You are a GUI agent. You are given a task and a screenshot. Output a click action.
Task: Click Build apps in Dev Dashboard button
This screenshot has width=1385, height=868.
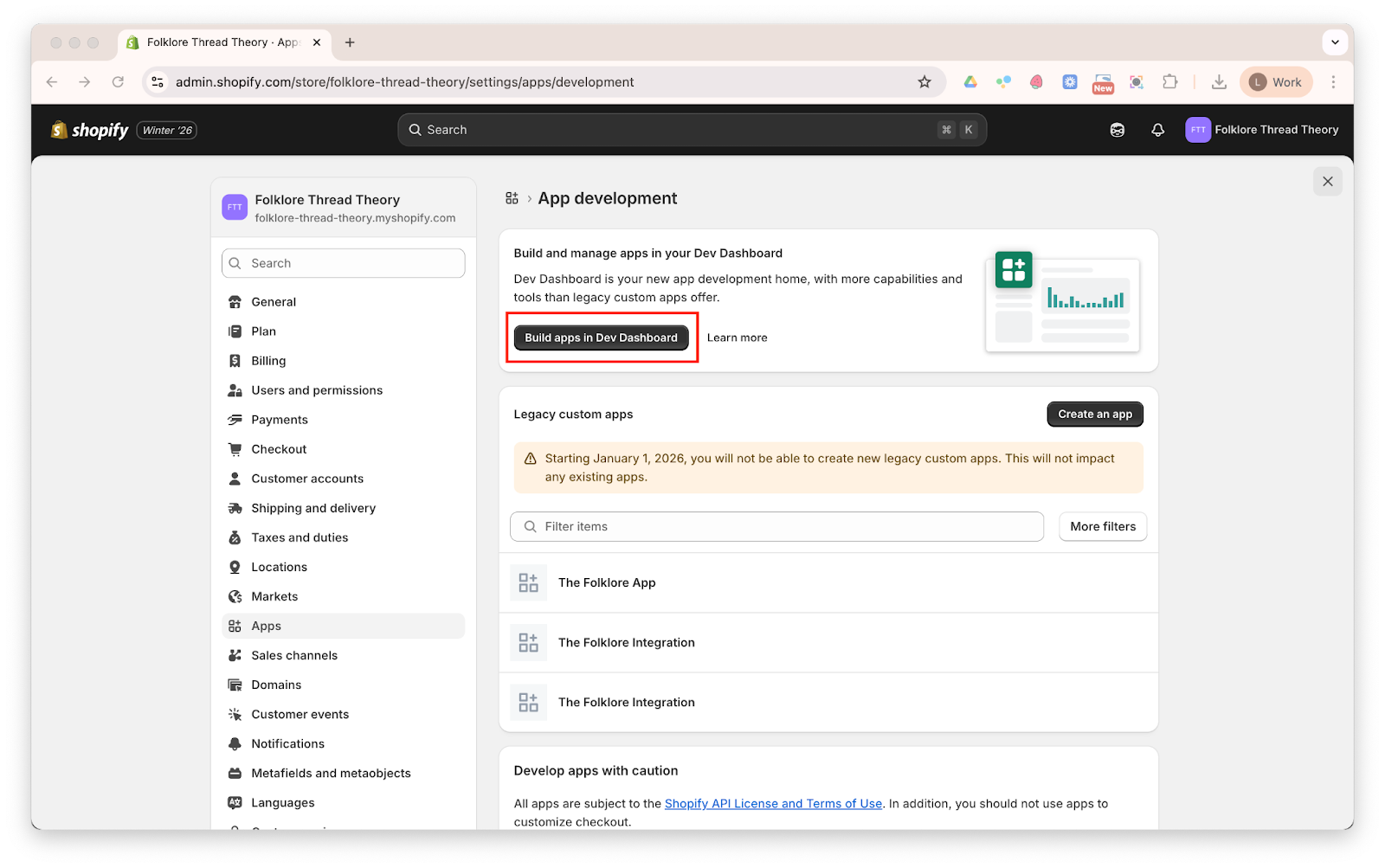(x=601, y=338)
